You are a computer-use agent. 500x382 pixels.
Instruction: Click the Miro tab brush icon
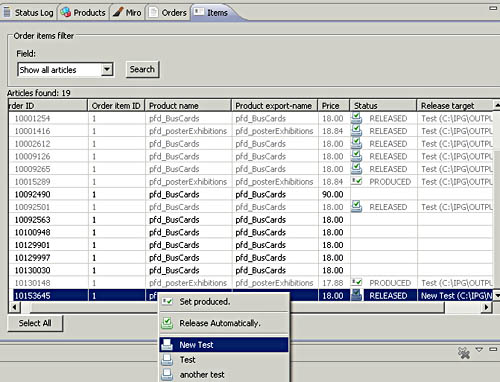[118, 12]
